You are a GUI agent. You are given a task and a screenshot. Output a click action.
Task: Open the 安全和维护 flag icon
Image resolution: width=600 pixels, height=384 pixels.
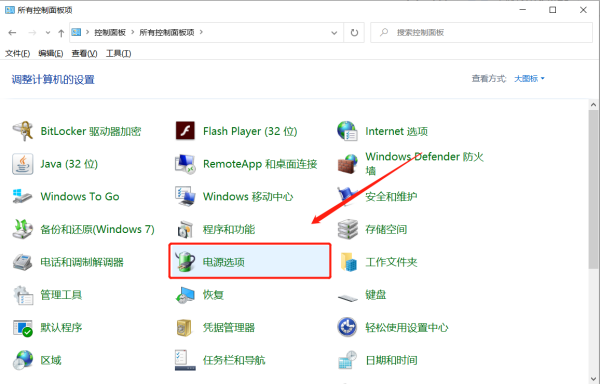(x=347, y=197)
